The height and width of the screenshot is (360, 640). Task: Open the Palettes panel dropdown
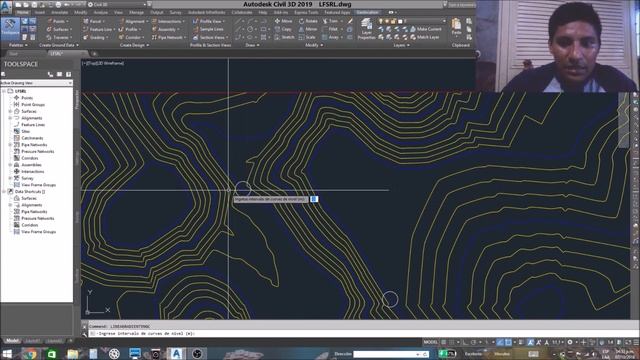pos(18,45)
